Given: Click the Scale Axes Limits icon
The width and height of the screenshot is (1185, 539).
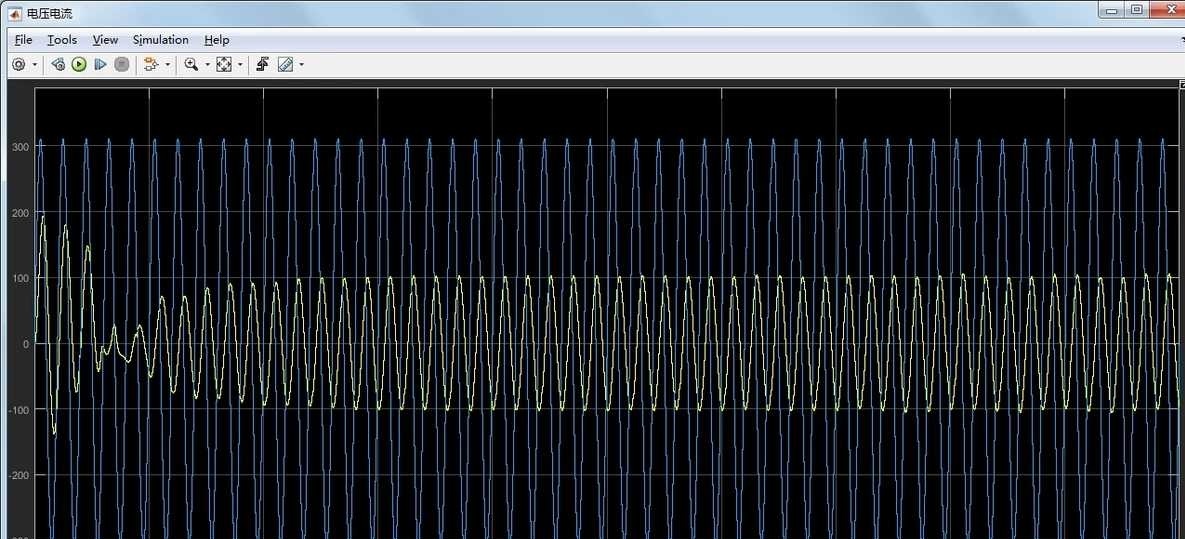Looking at the screenshot, I should (x=224, y=65).
